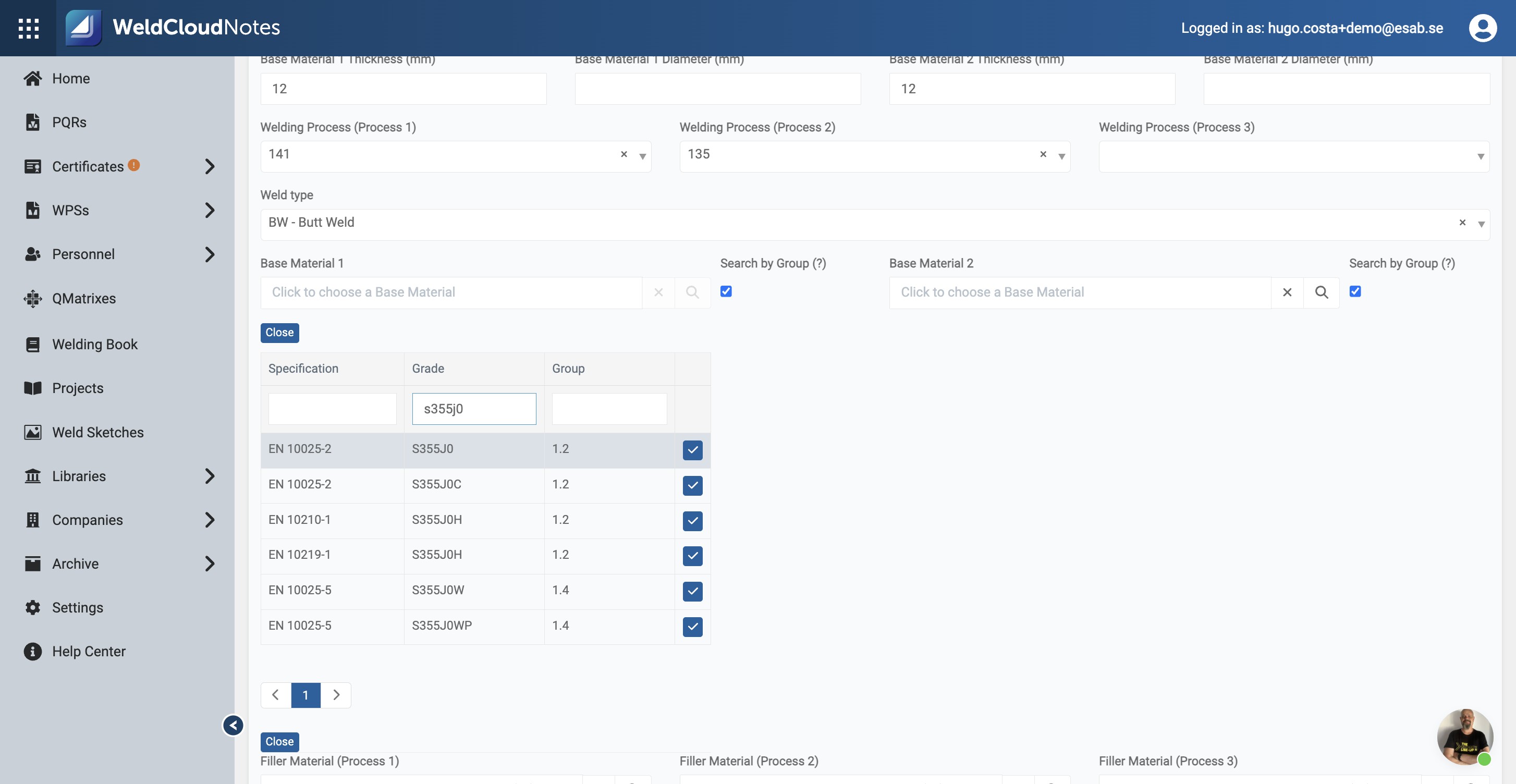Image resolution: width=1516 pixels, height=784 pixels.
Task: Click the Projects book icon
Action: [x=33, y=388]
